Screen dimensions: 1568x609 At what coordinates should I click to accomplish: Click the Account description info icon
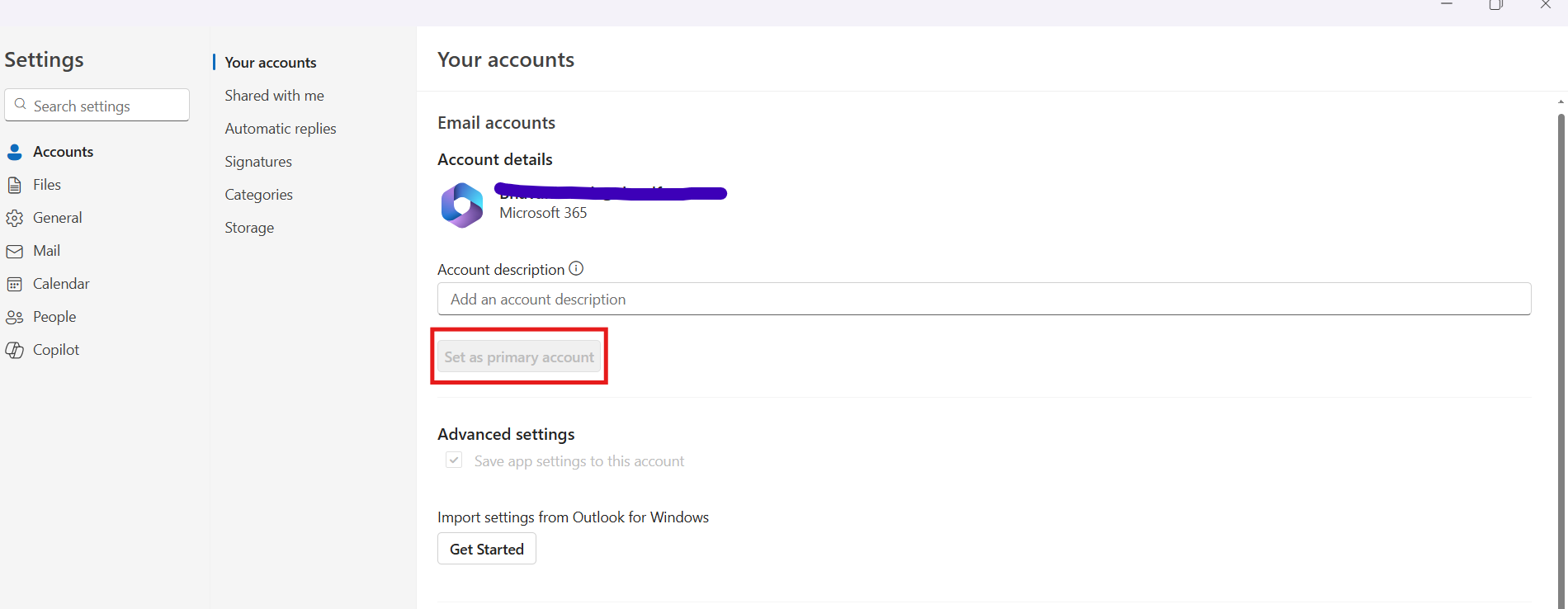click(x=576, y=268)
